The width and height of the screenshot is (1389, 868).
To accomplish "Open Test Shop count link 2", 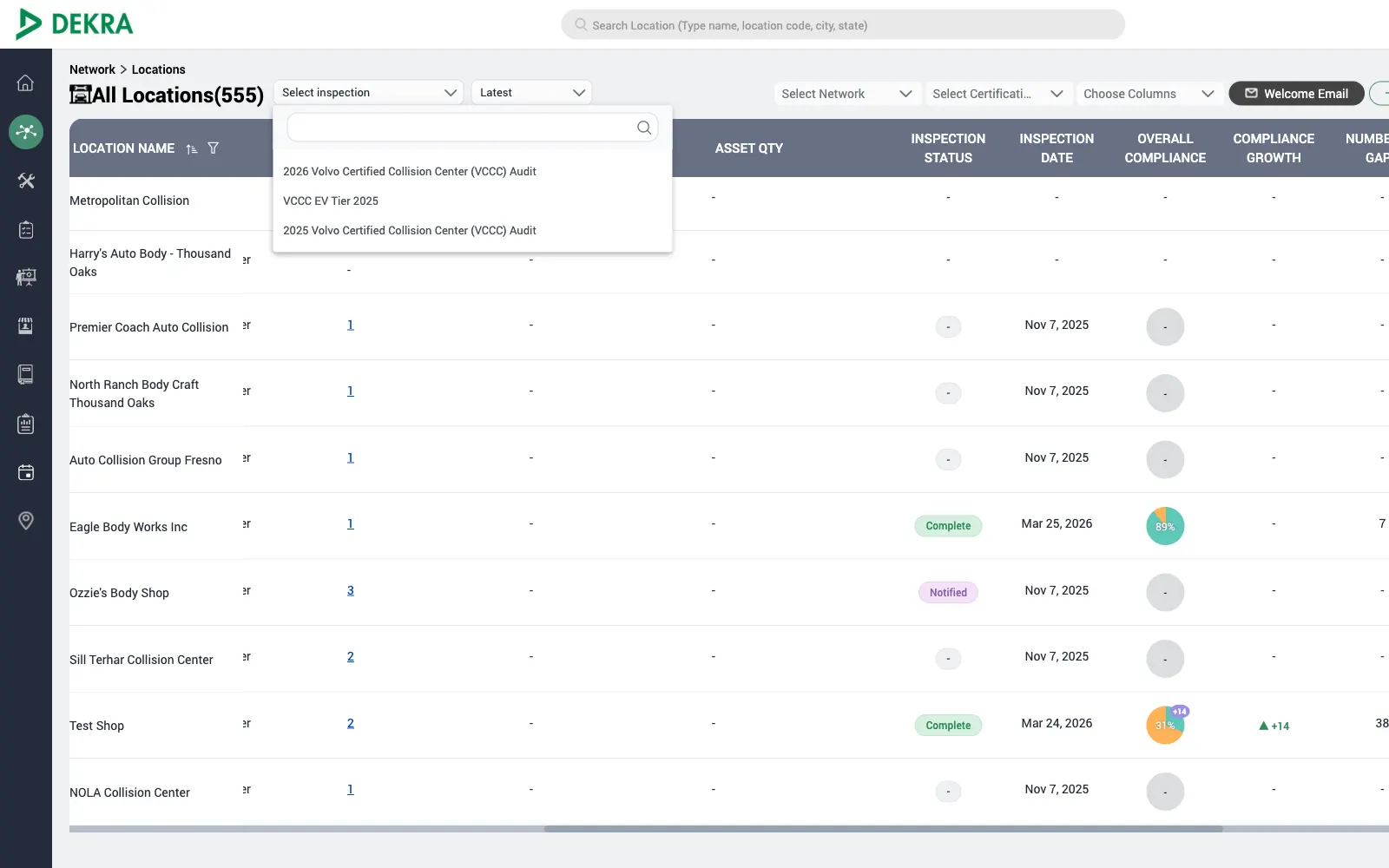I will (351, 723).
